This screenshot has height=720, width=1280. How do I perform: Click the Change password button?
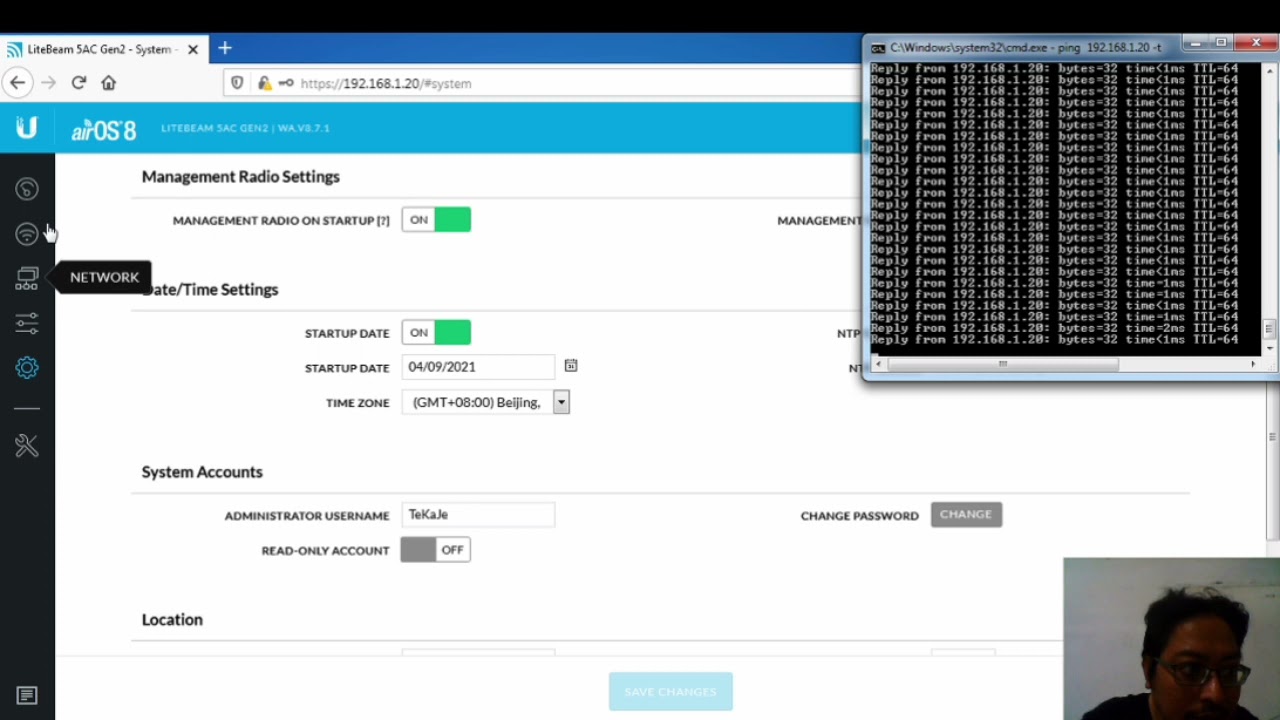[966, 514]
